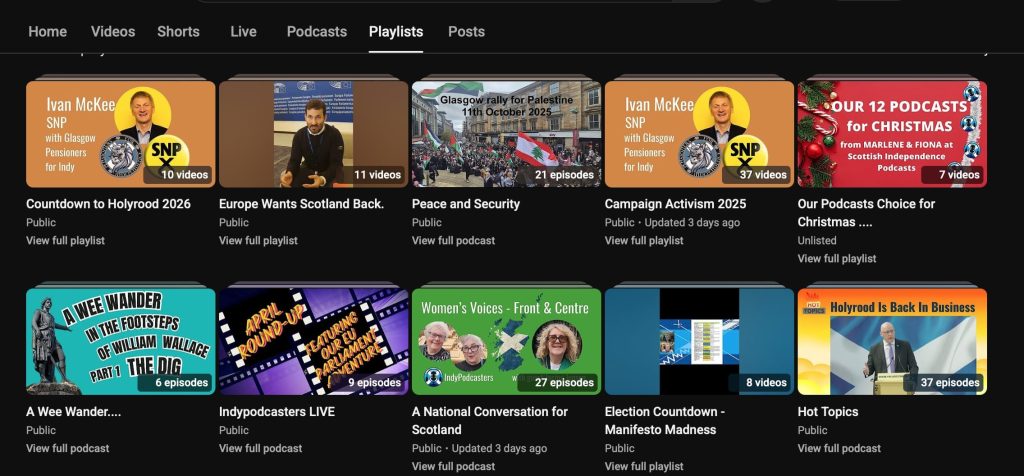Image resolution: width=1024 pixels, height=476 pixels.
Task: Click the Campaign Activism 2025 title
Action: [x=675, y=204]
